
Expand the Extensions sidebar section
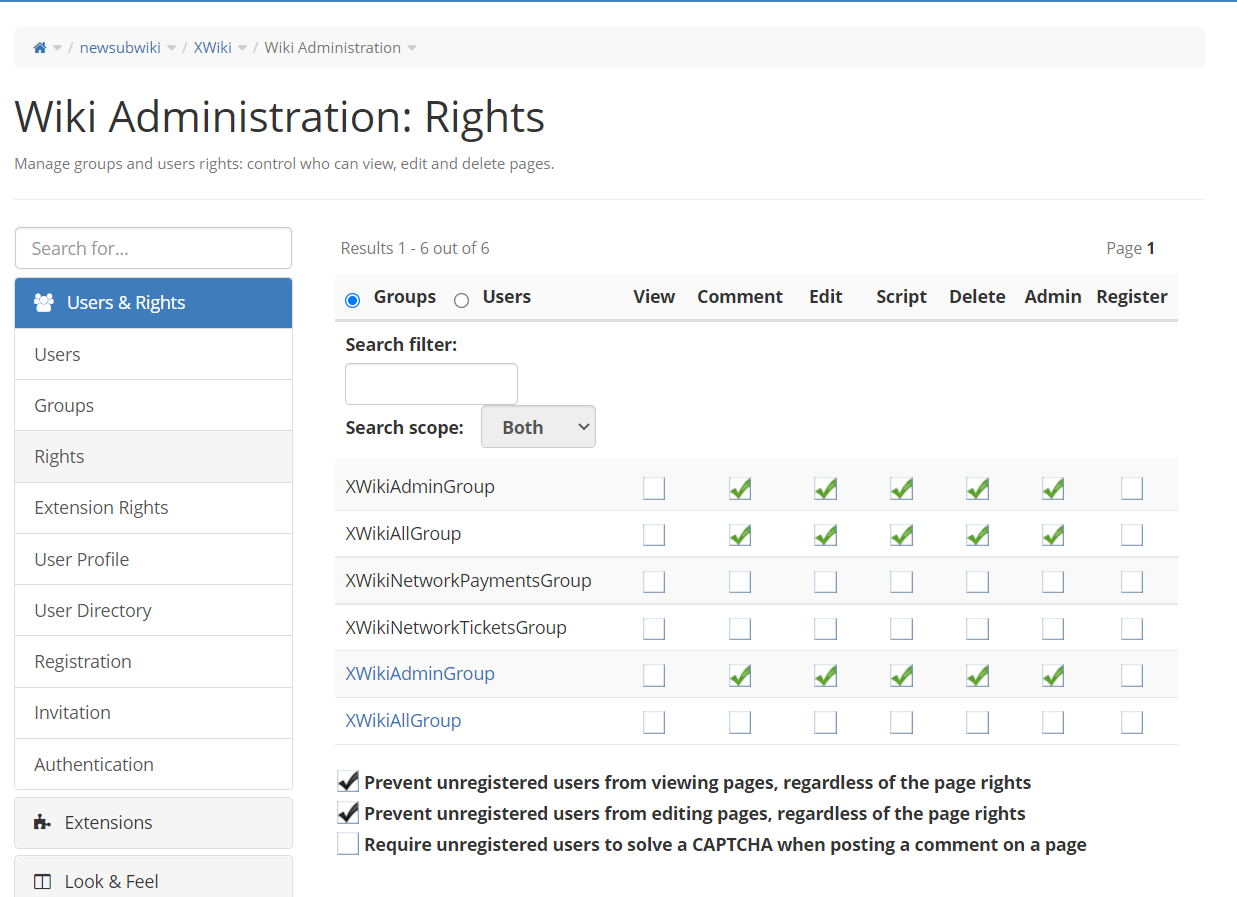pyautogui.click(x=154, y=822)
